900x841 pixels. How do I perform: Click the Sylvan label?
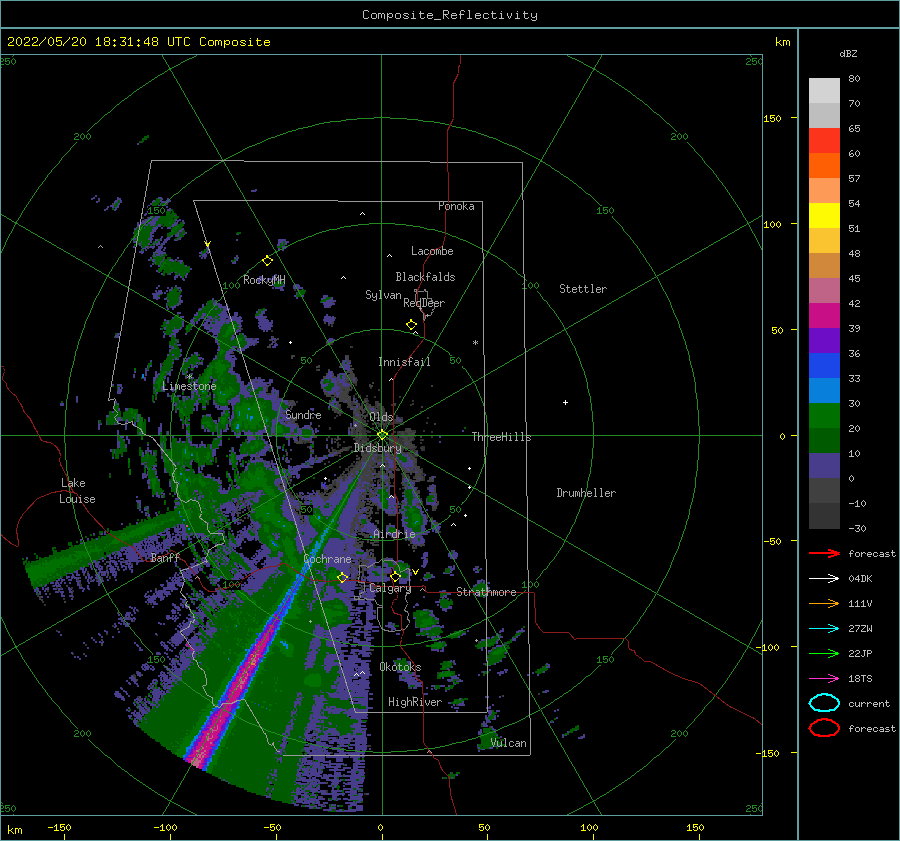pos(383,295)
